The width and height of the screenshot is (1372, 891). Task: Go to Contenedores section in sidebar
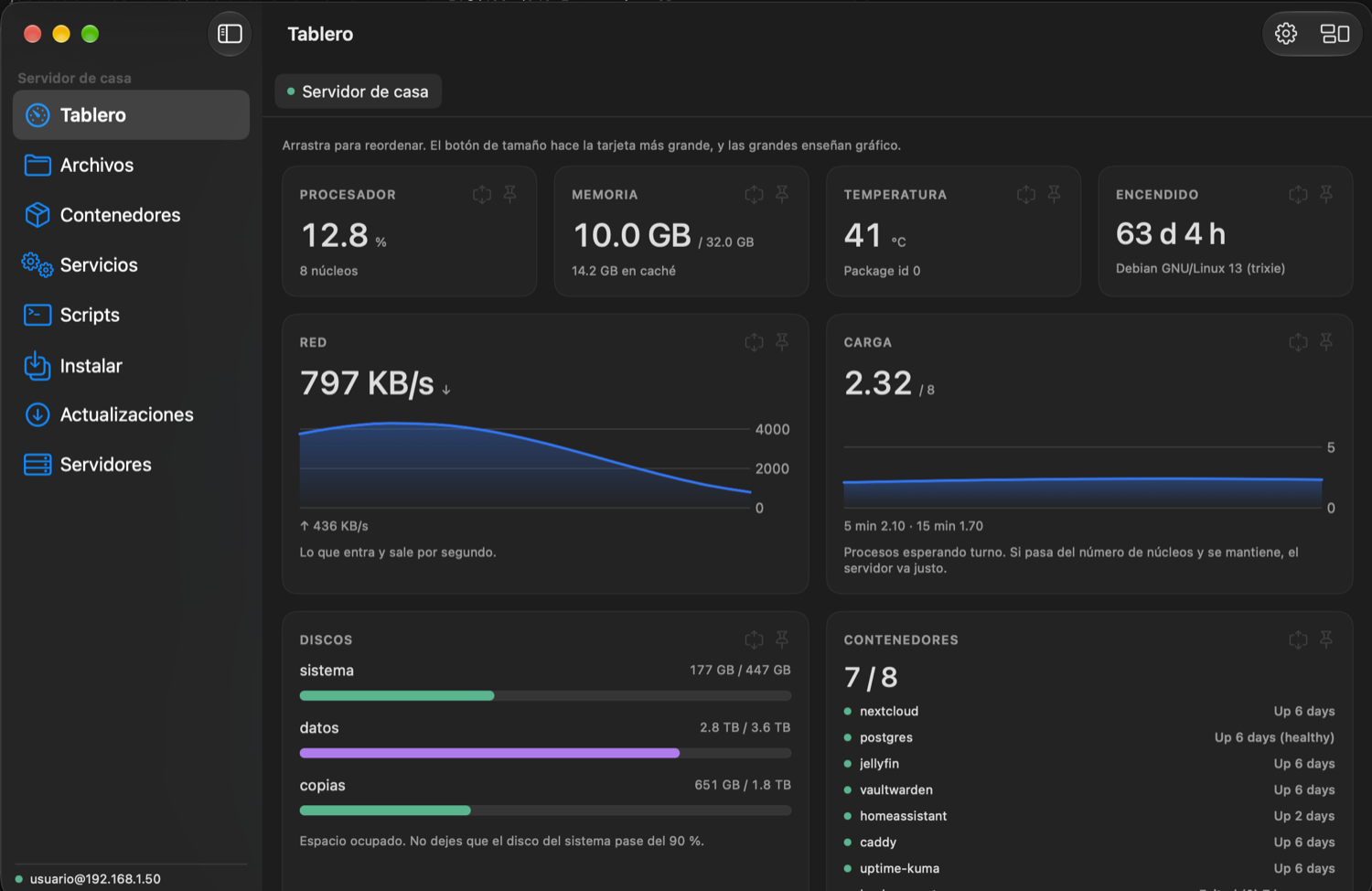131,215
